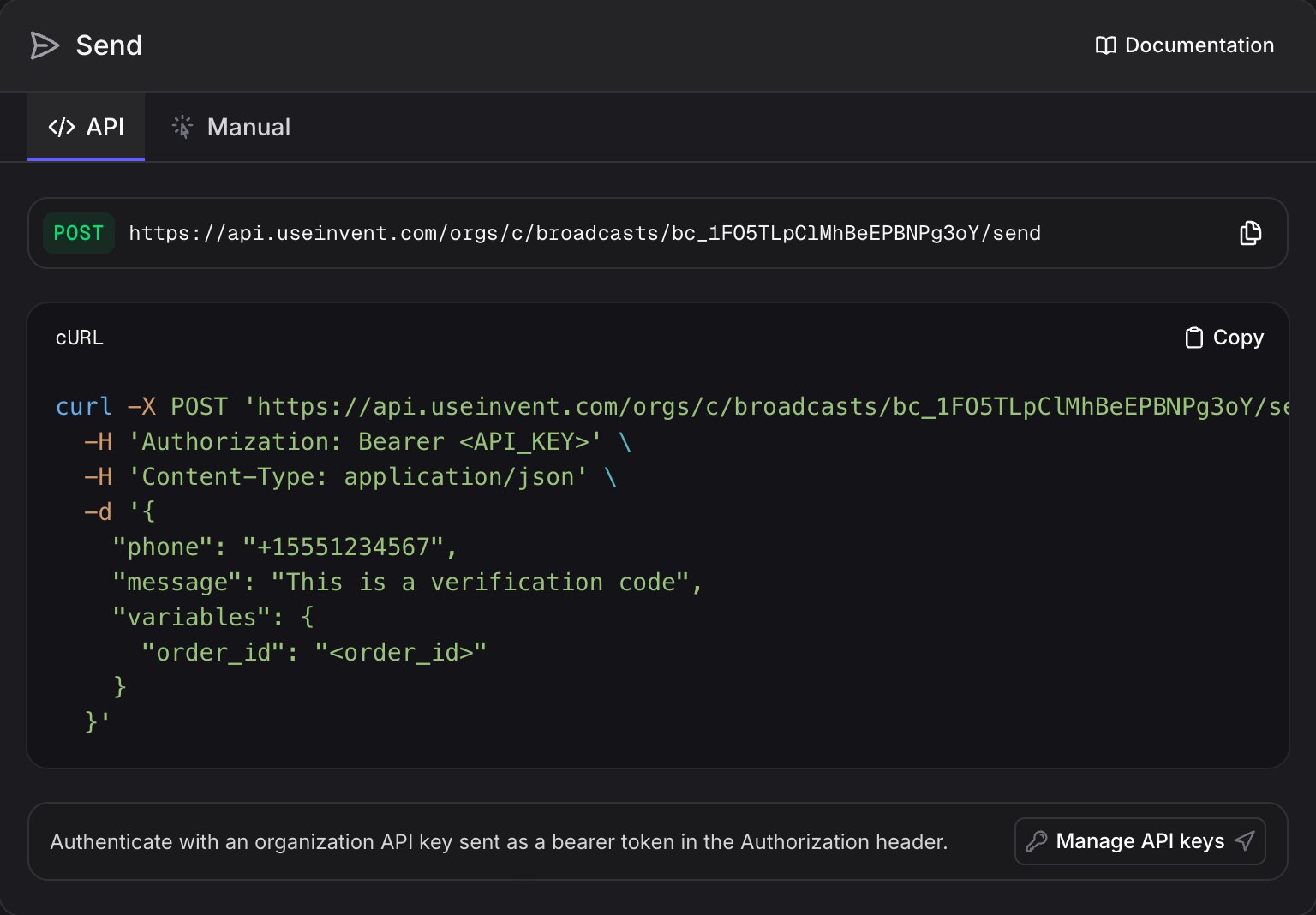Click the Copy button for cURL
The width and height of the screenshot is (1316, 915).
pyautogui.click(x=1224, y=338)
